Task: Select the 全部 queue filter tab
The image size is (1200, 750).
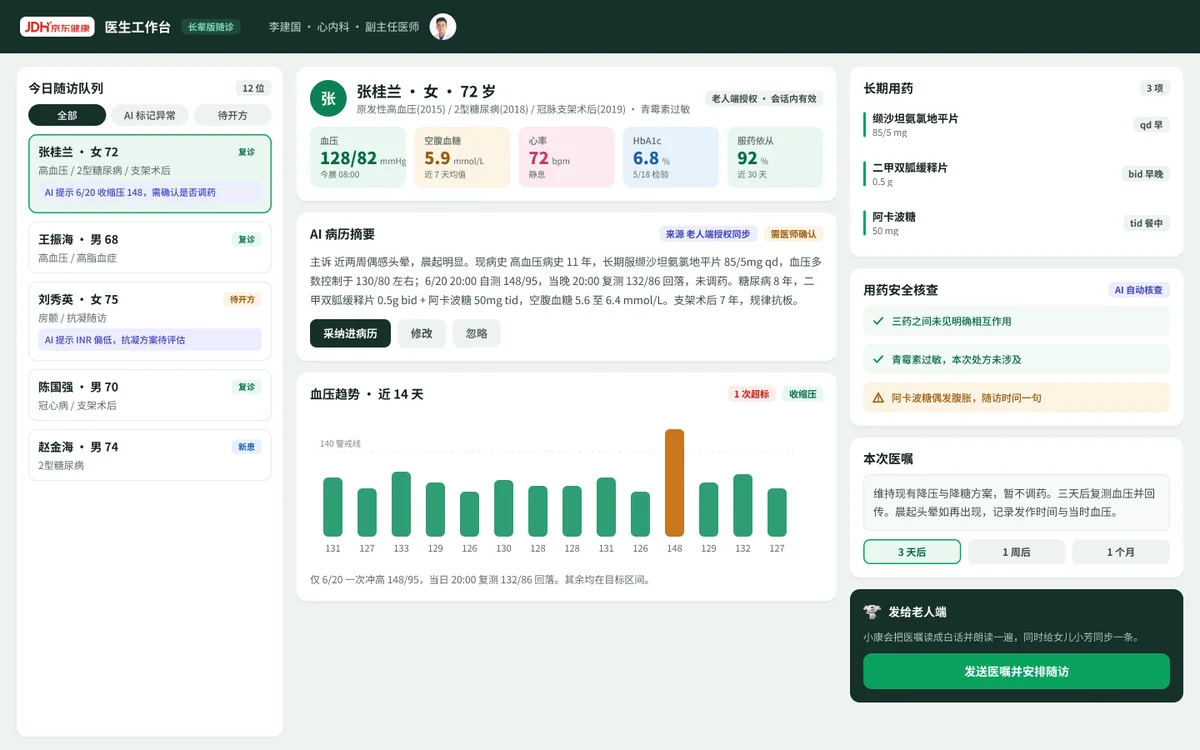Action: (x=67, y=115)
